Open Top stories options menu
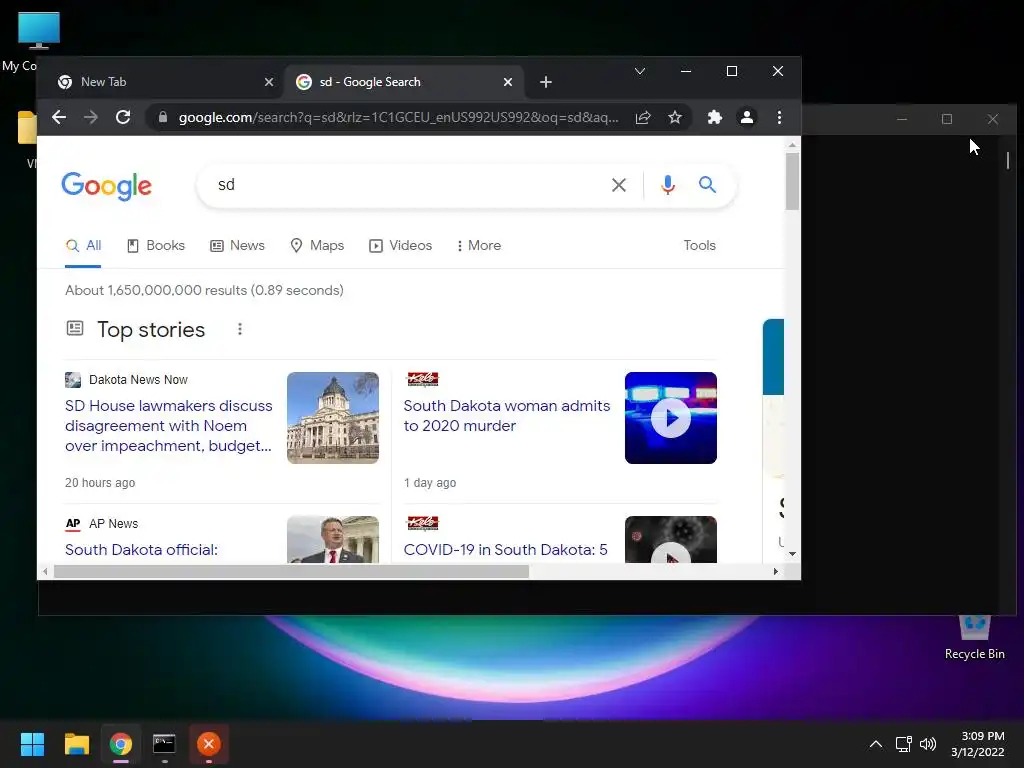The height and width of the screenshot is (768, 1024). [x=240, y=329]
